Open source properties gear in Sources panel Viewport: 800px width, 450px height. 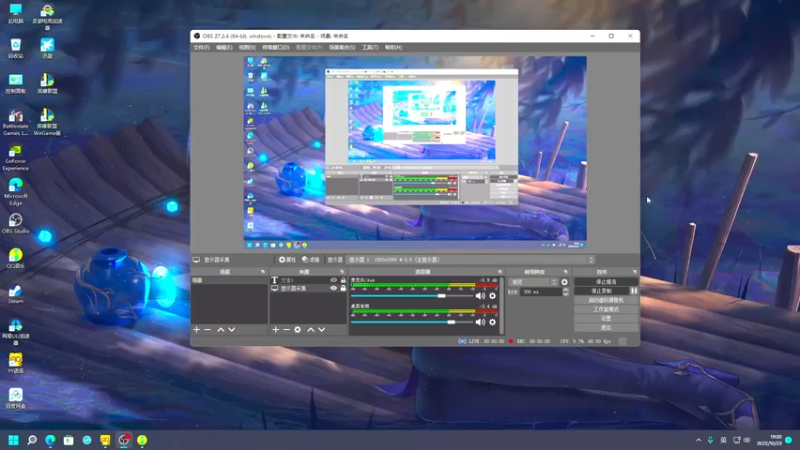297,330
